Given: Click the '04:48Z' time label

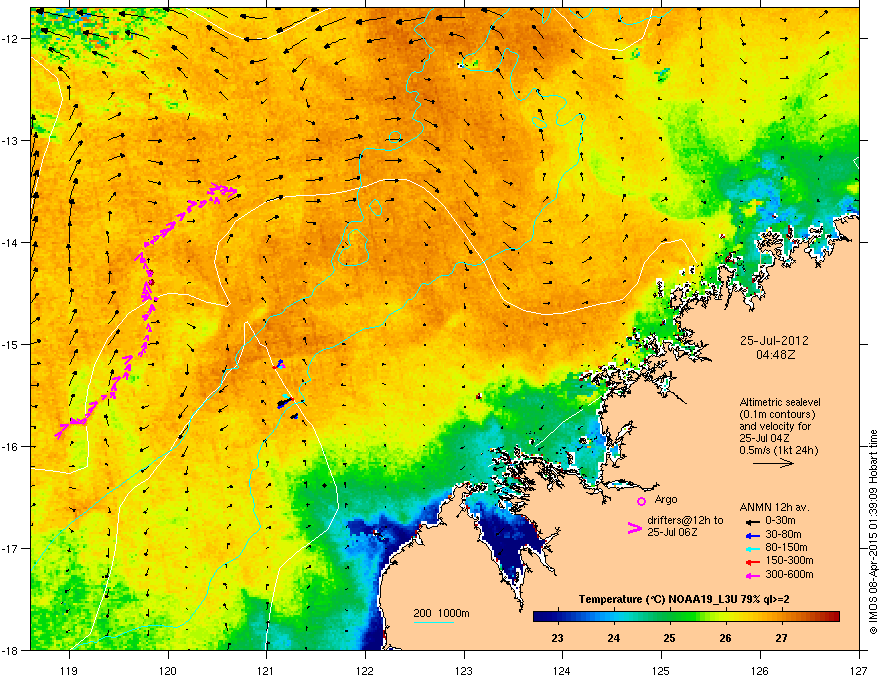Looking at the screenshot, I should pos(775,355).
